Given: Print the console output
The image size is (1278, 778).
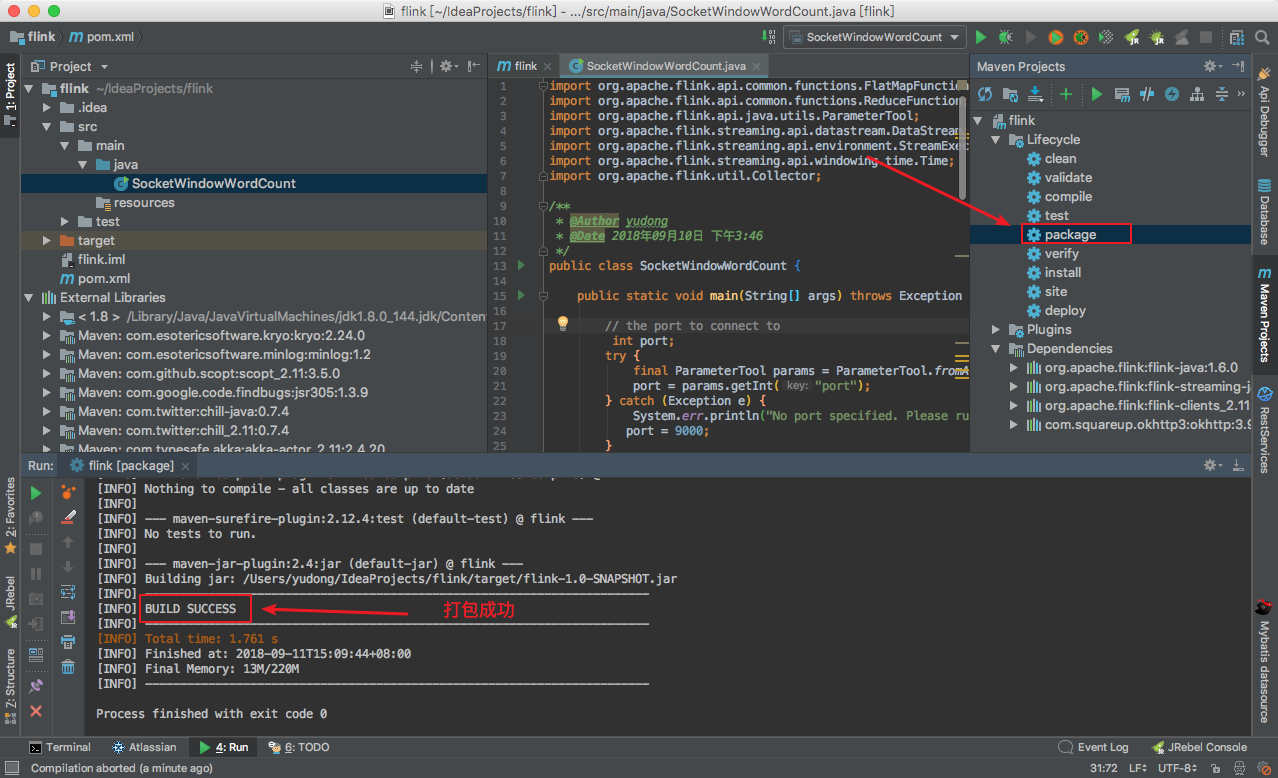Looking at the screenshot, I should tap(68, 642).
